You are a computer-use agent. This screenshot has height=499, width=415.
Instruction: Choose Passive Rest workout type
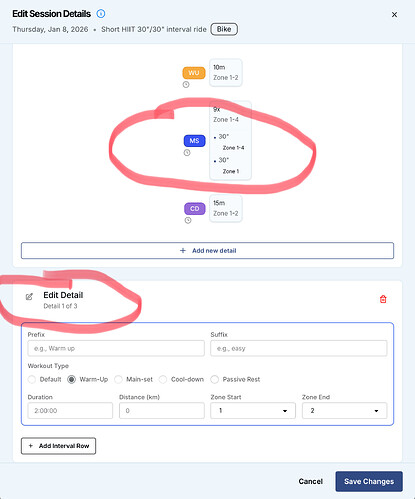tap(215, 379)
